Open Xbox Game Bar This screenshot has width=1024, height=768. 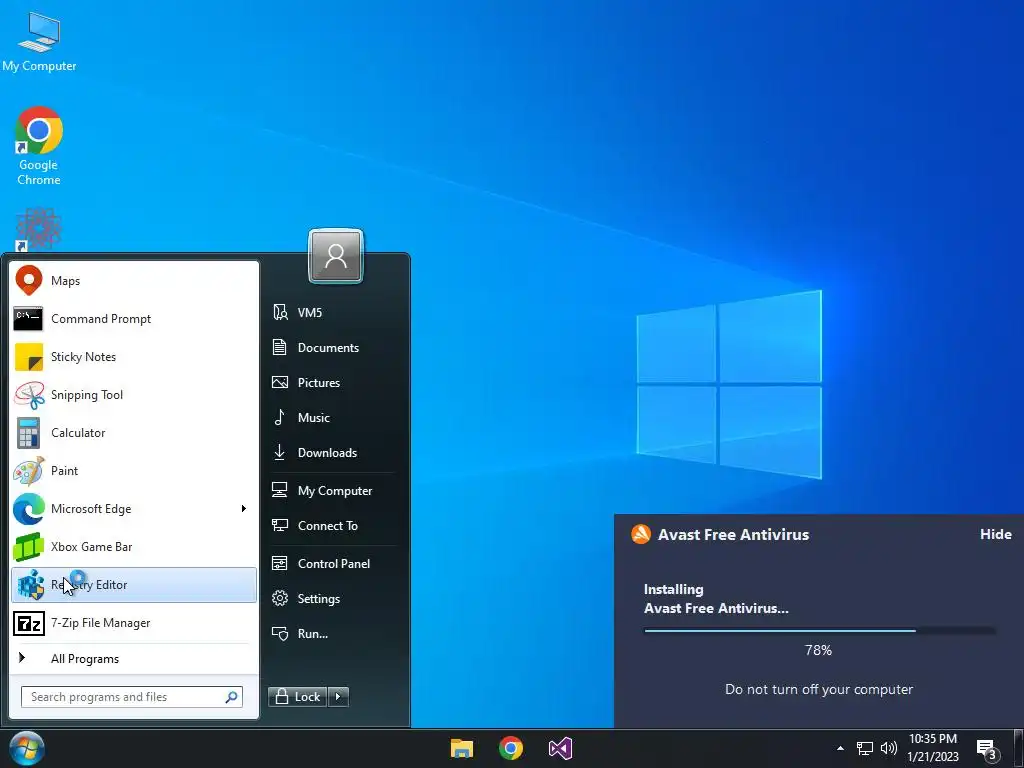(134, 547)
